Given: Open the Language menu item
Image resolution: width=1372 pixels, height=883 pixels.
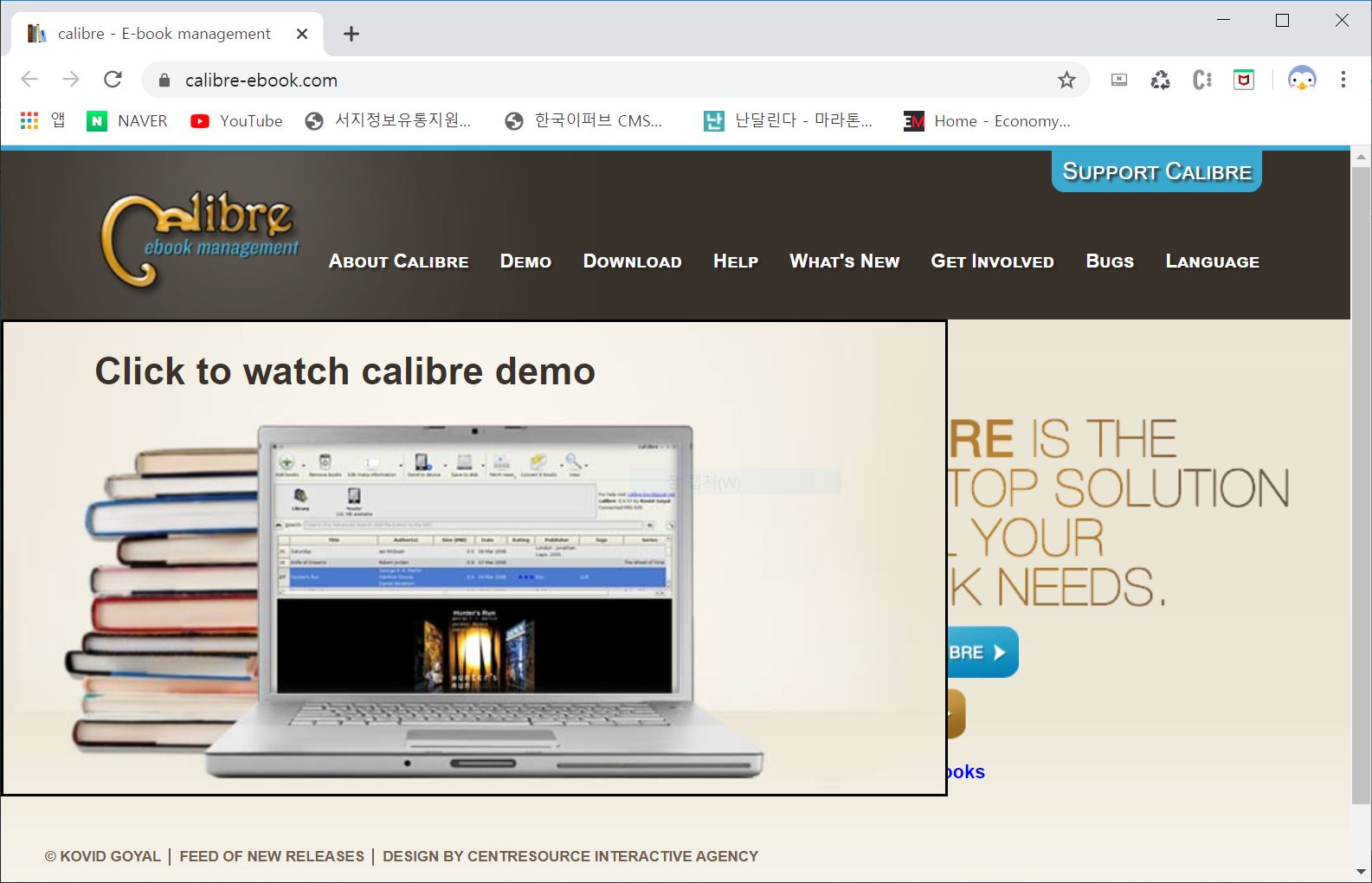Looking at the screenshot, I should tap(1212, 261).
